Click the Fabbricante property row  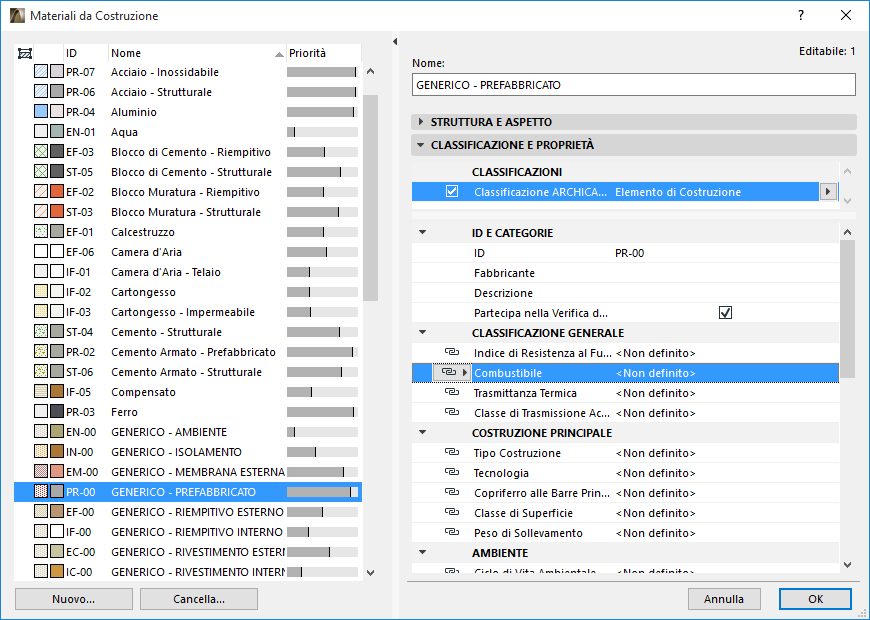[625, 273]
